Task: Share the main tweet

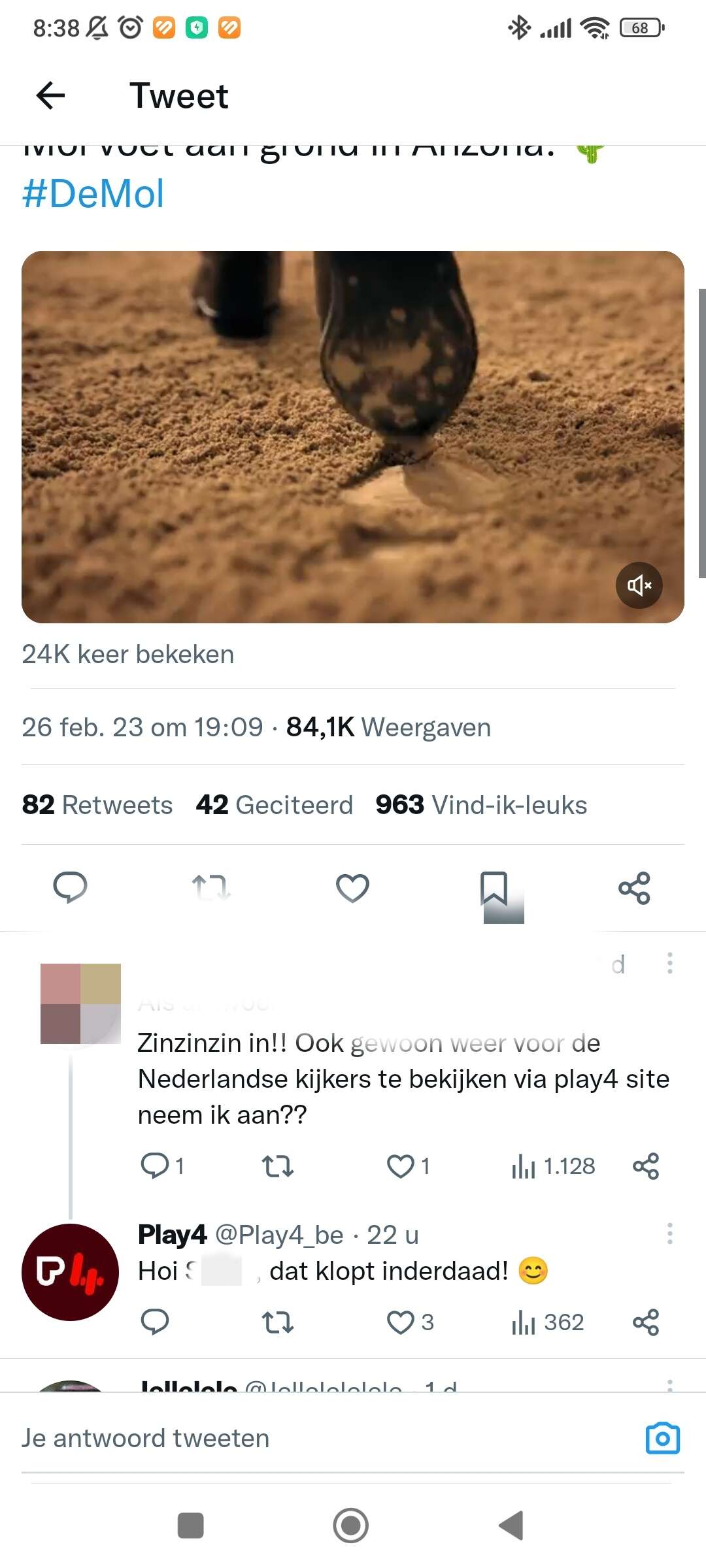Action: coord(634,888)
